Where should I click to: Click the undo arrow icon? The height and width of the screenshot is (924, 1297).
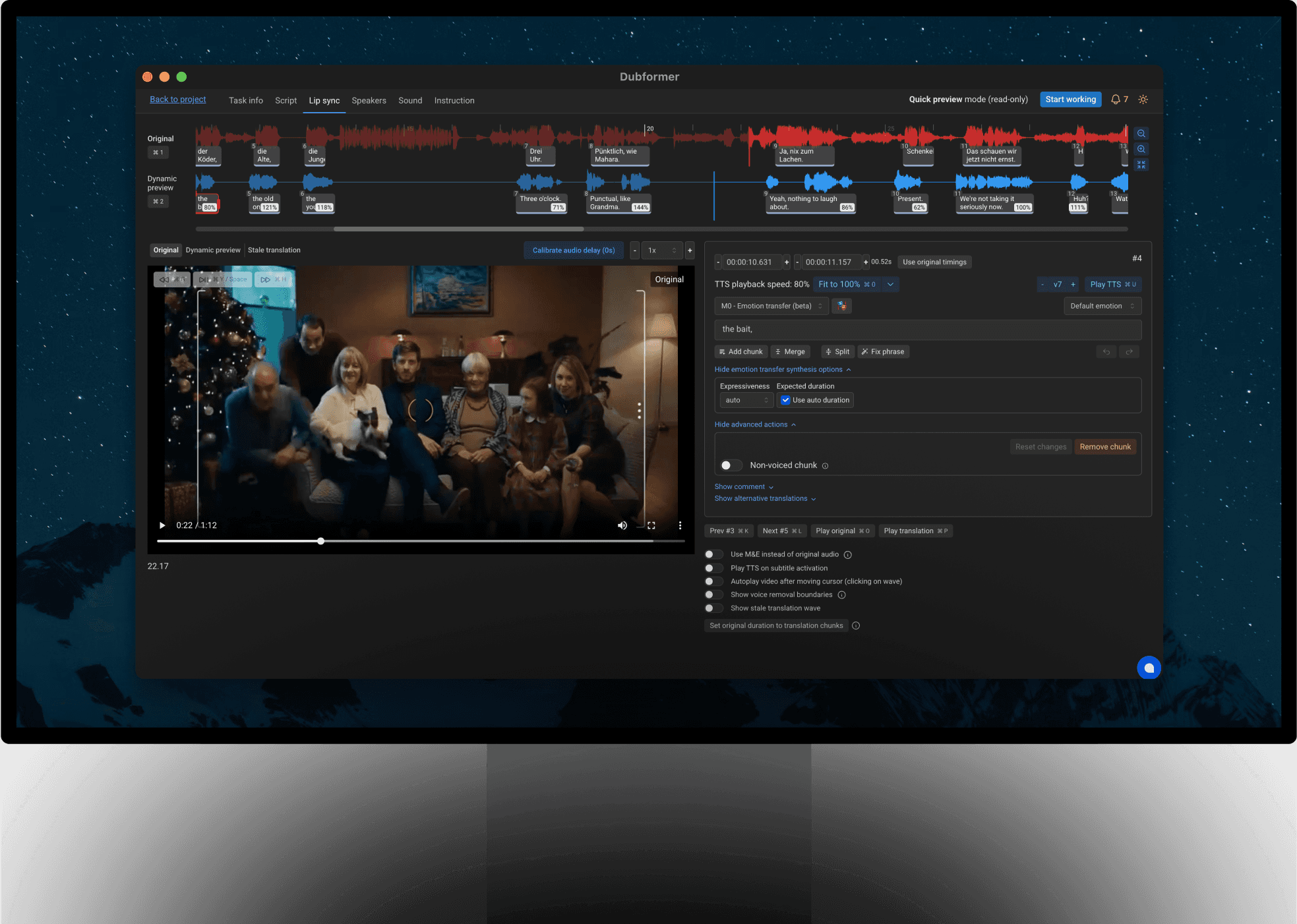pyautogui.click(x=1106, y=352)
